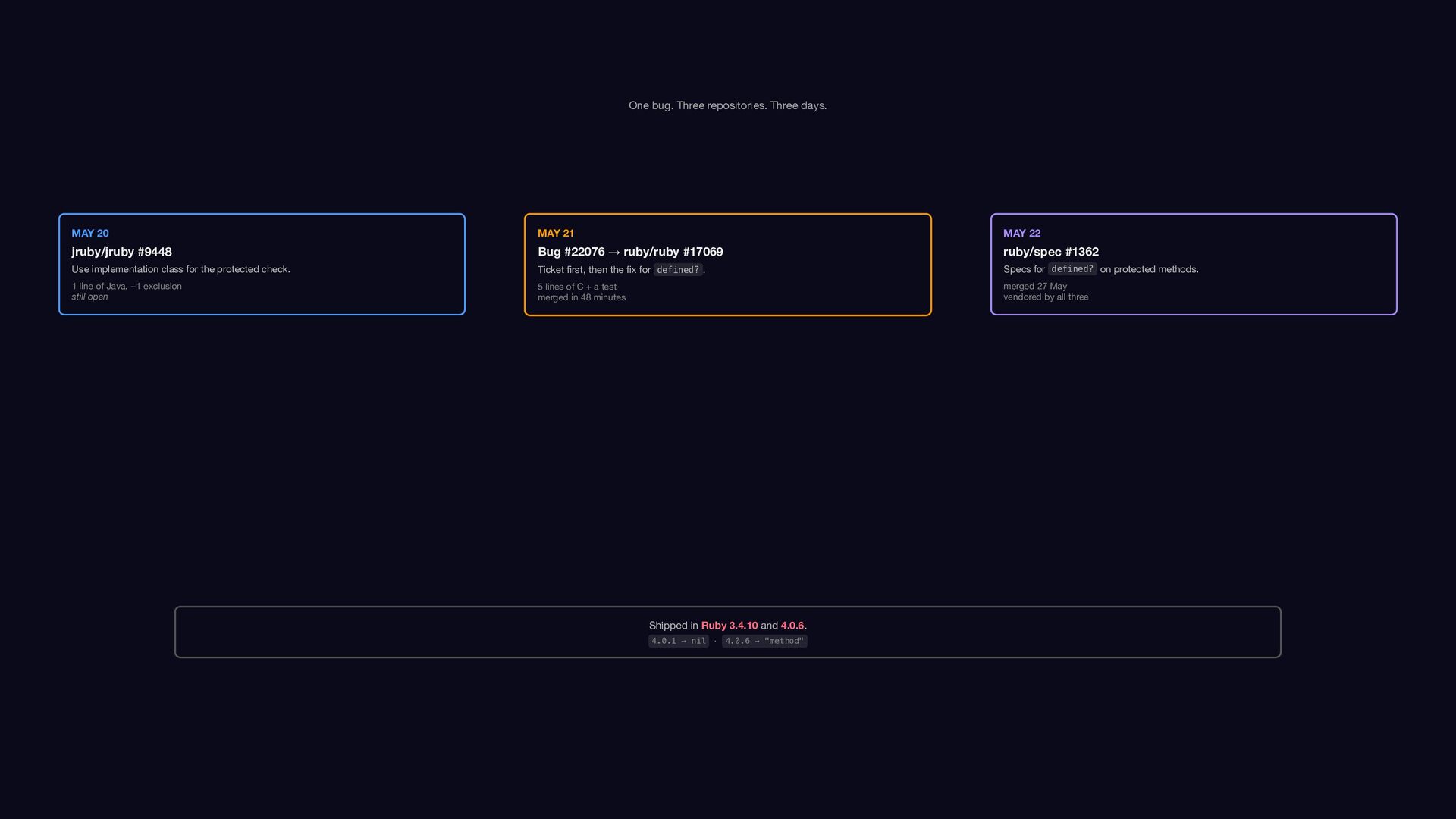Click the "merged 27 May" text
1456x819 pixels.
[x=1035, y=286]
